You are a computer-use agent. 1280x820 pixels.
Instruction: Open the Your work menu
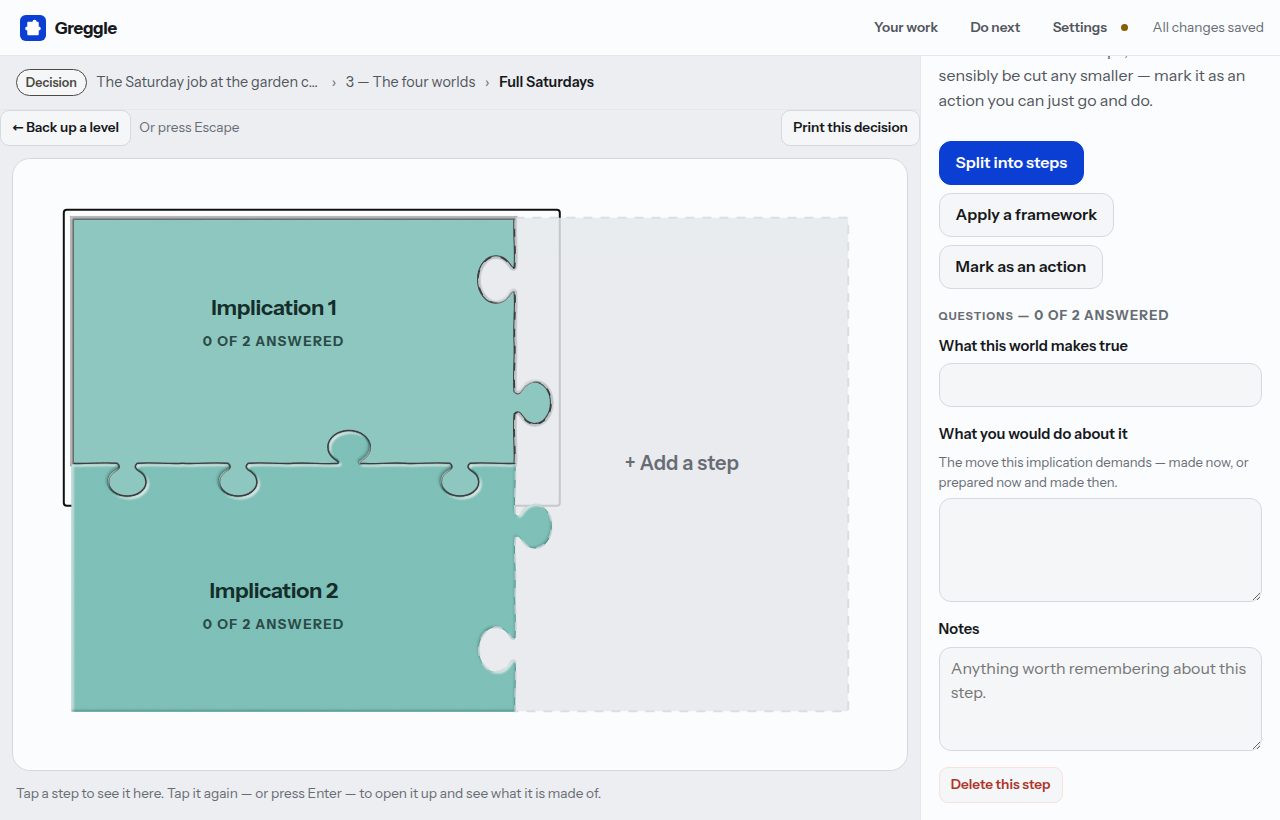(906, 27)
